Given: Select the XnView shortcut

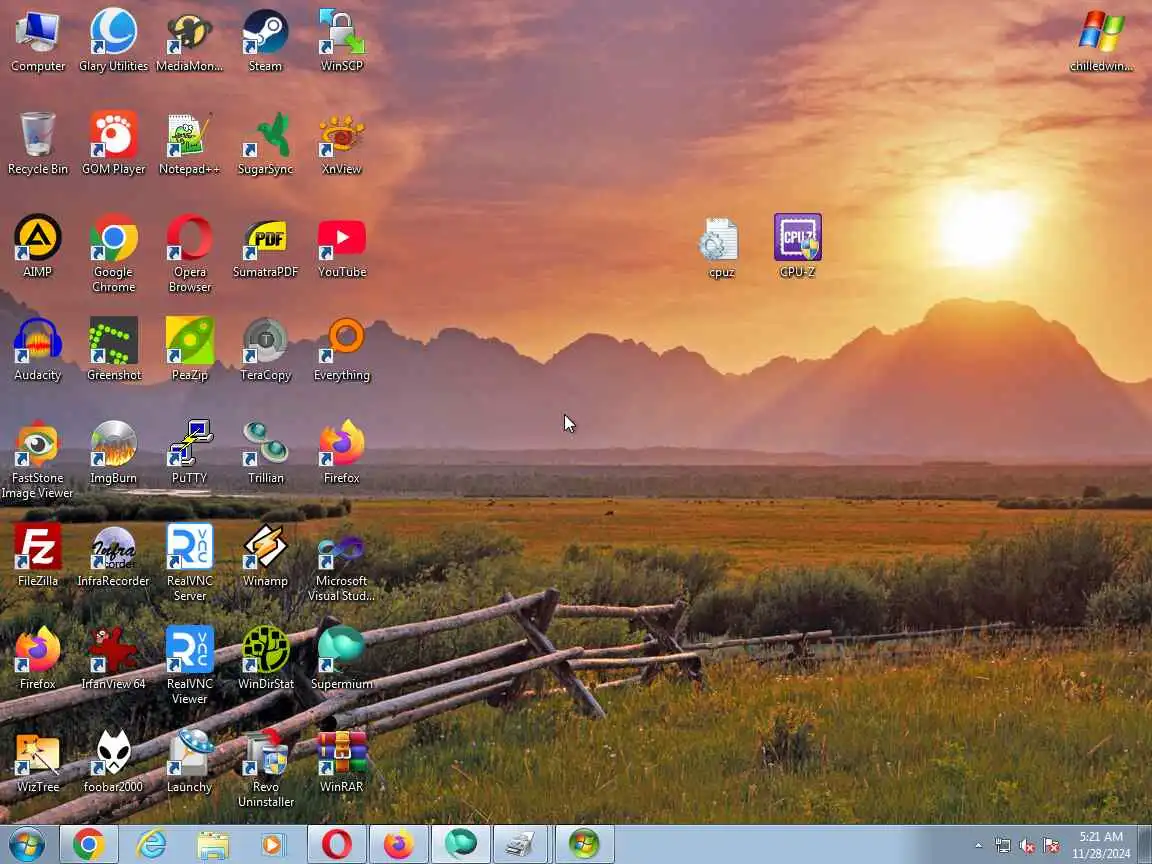Looking at the screenshot, I should (x=342, y=144).
